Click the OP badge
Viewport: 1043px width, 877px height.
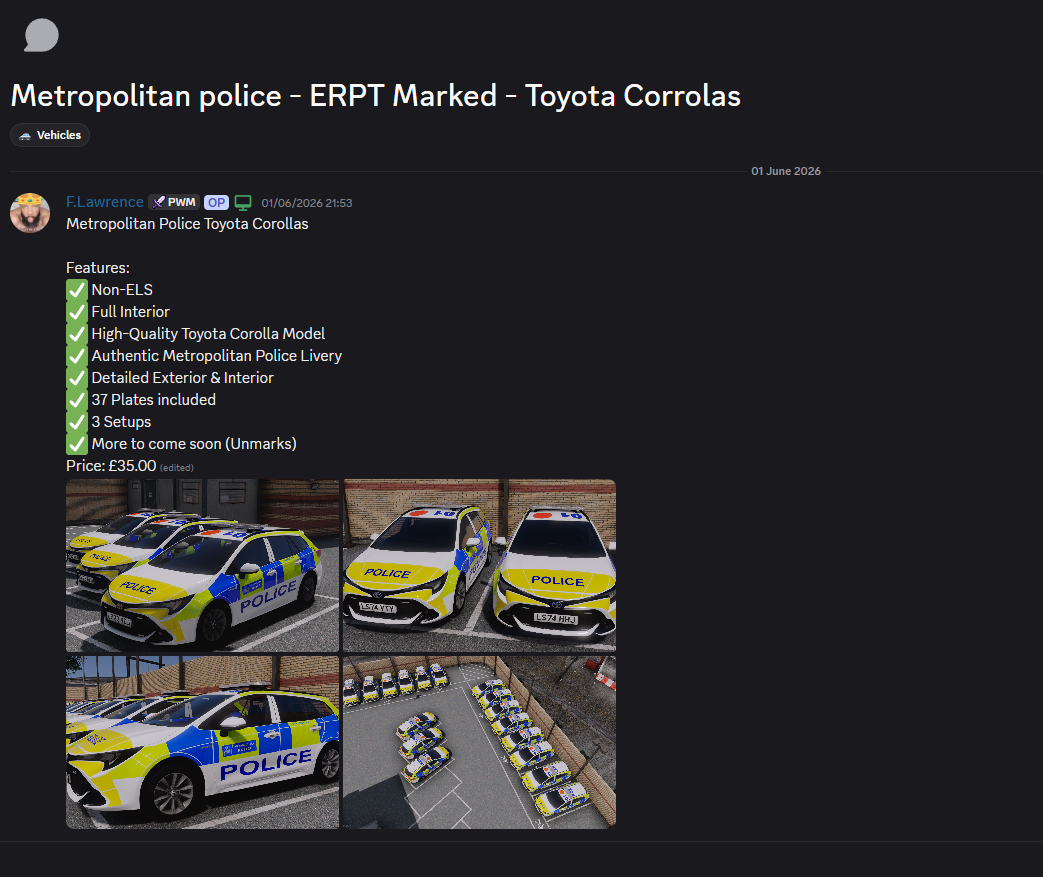[216, 202]
